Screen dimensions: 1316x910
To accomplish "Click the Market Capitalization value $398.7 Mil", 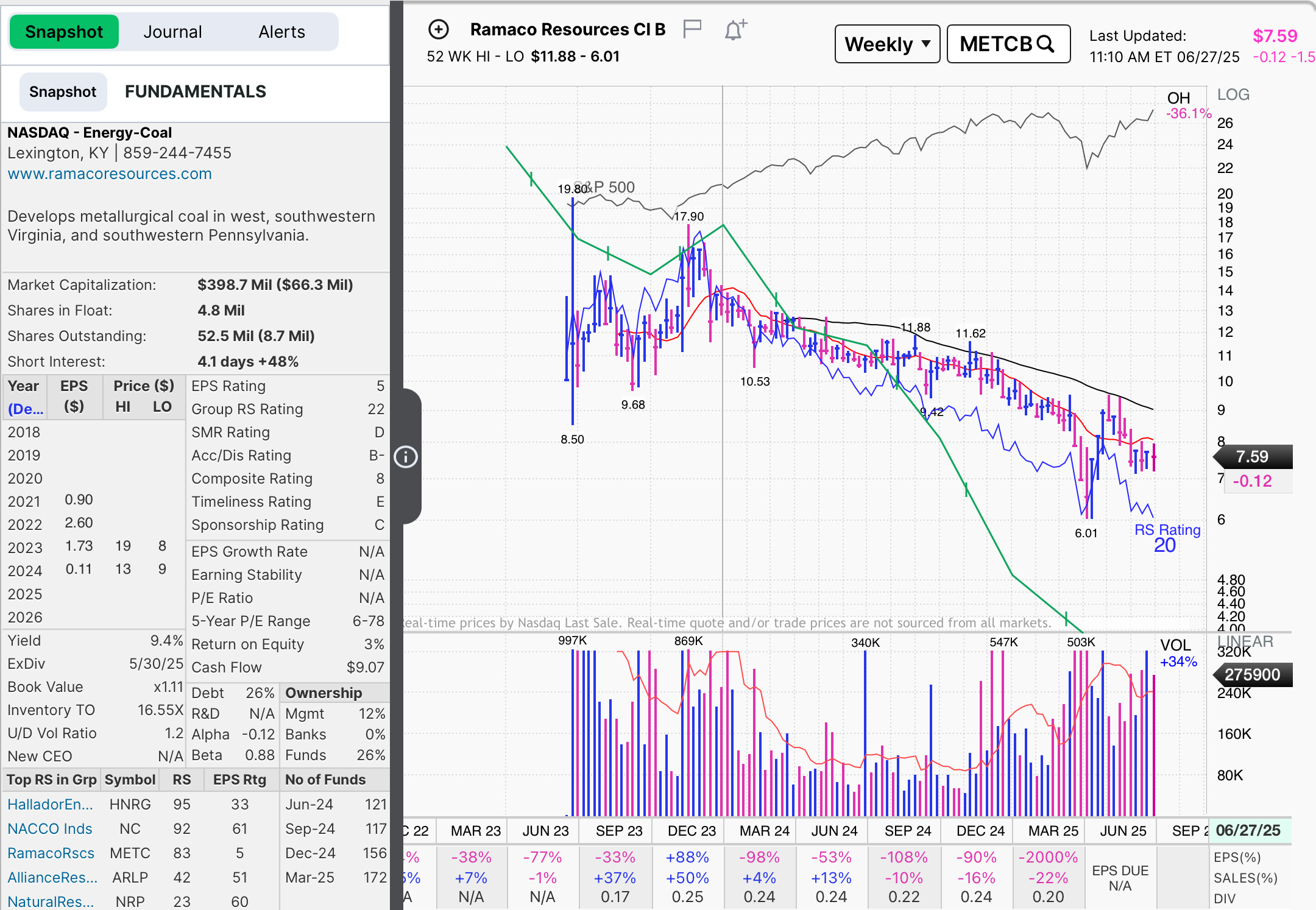I will tap(275, 285).
